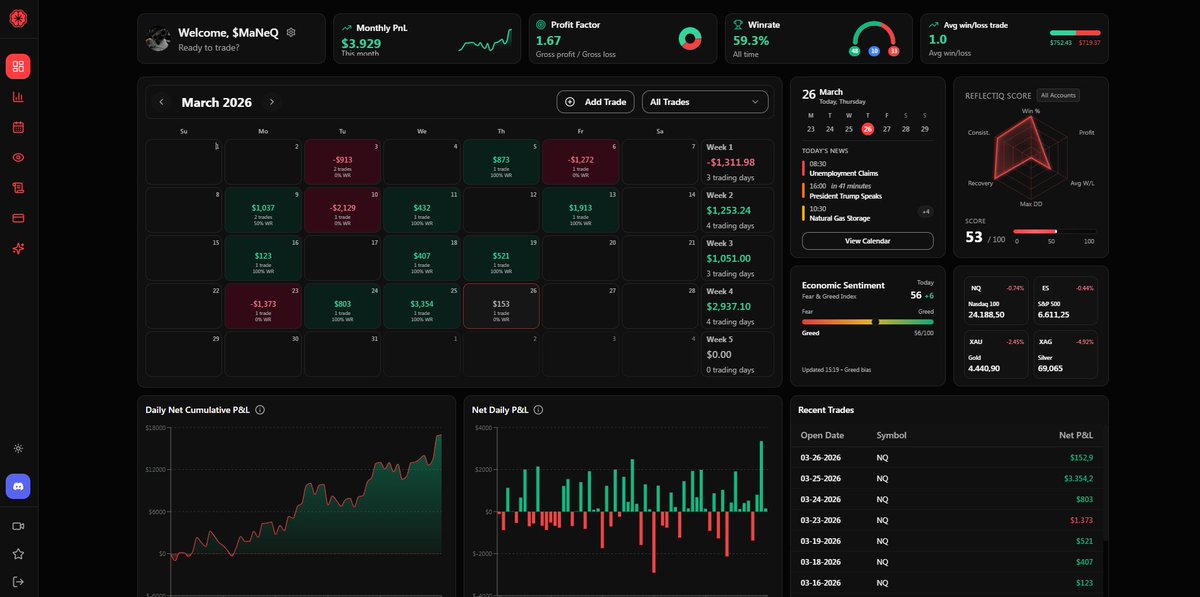Click the Avg win/loss trade trend icon
The height and width of the screenshot is (597, 1200).
tap(934, 25)
